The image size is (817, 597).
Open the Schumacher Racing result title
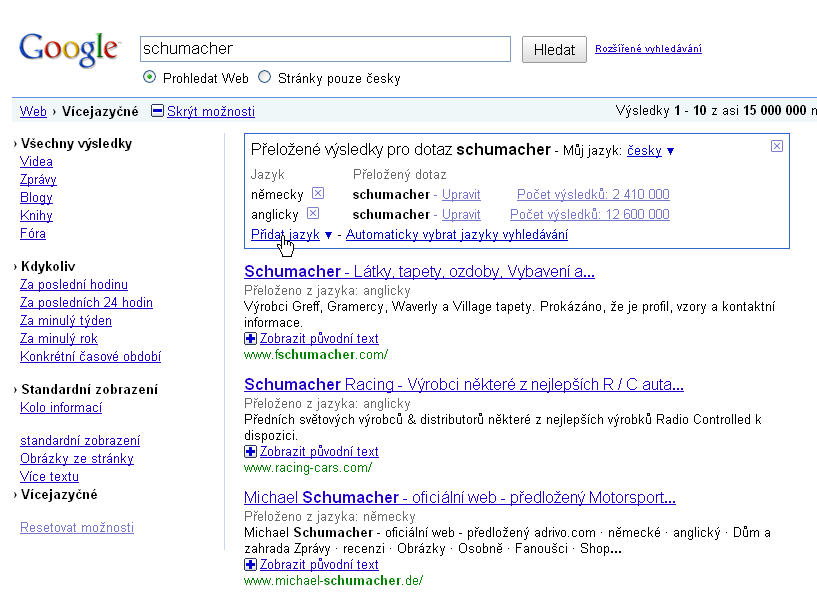[464, 384]
